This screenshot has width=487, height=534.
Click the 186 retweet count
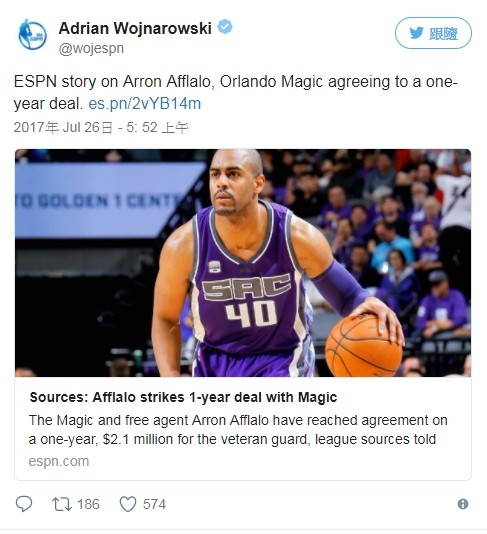[88, 504]
